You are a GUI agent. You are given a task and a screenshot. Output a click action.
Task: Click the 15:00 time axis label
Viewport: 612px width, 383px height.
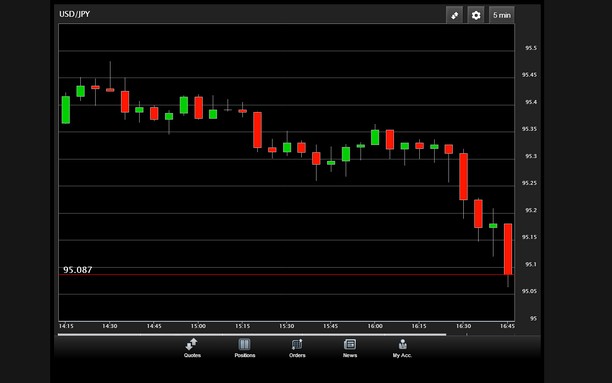coord(198,326)
